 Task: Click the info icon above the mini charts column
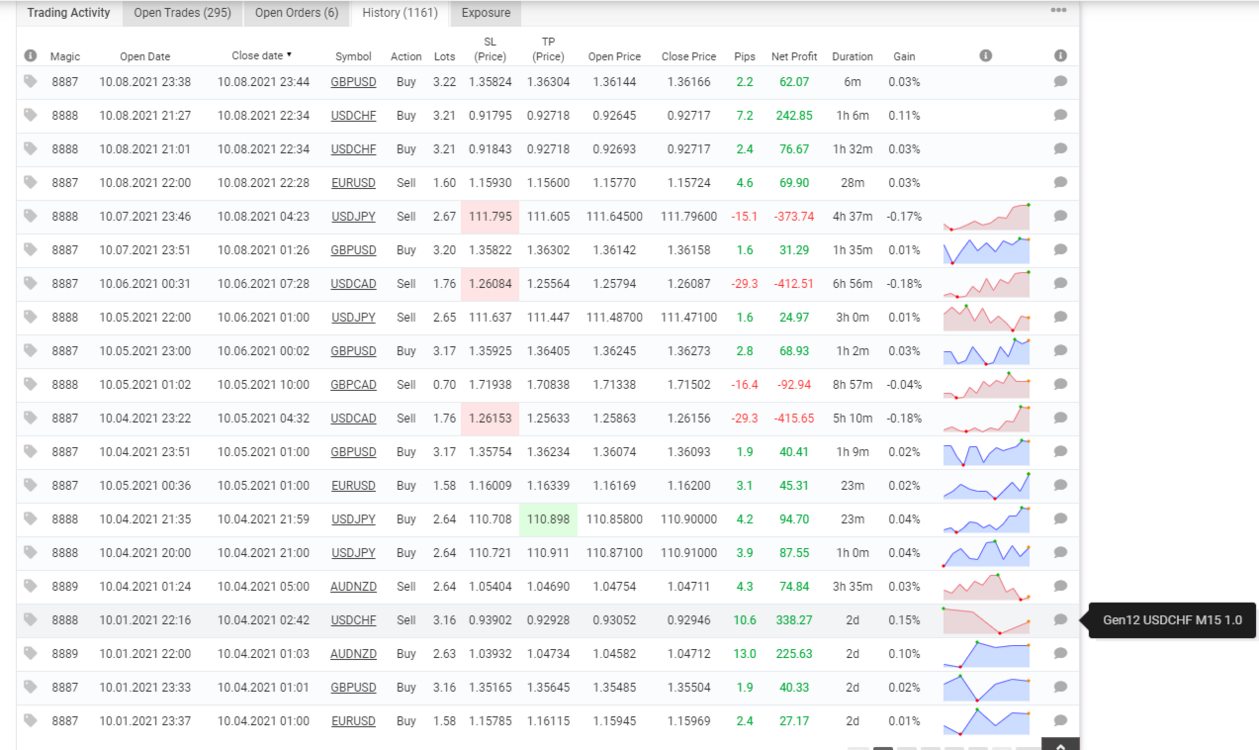pyautogui.click(x=986, y=56)
